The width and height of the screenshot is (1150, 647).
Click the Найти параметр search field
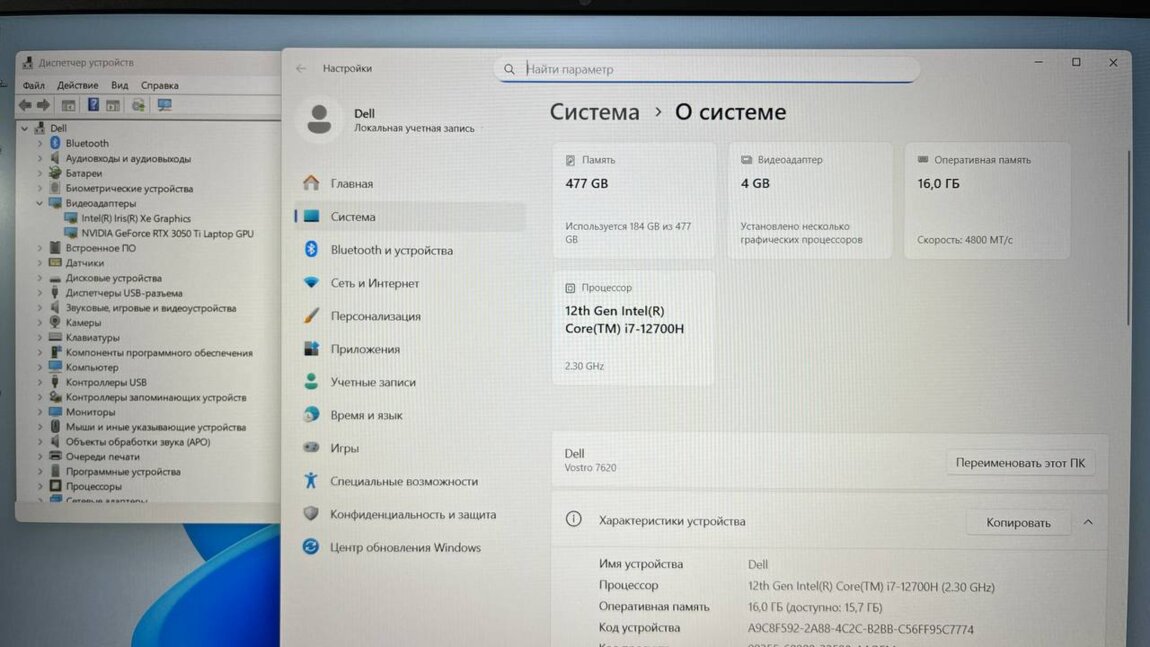coord(710,69)
